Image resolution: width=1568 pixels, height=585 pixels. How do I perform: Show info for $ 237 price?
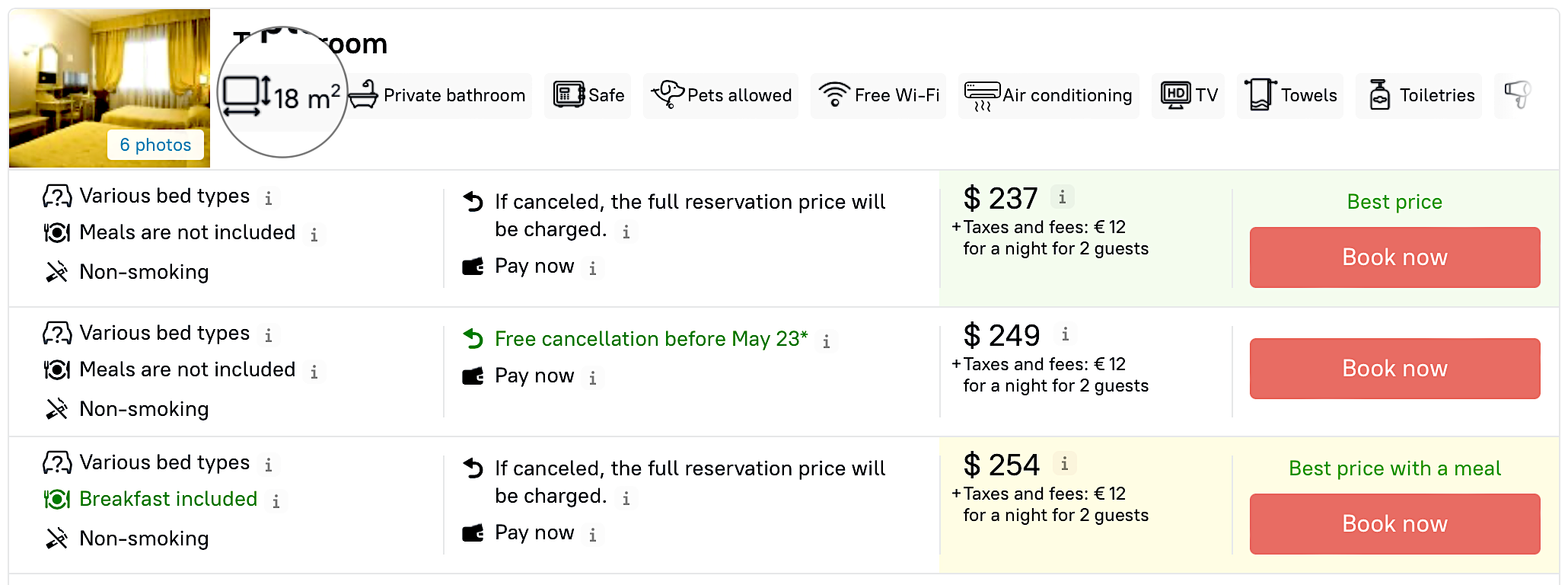(x=1063, y=197)
